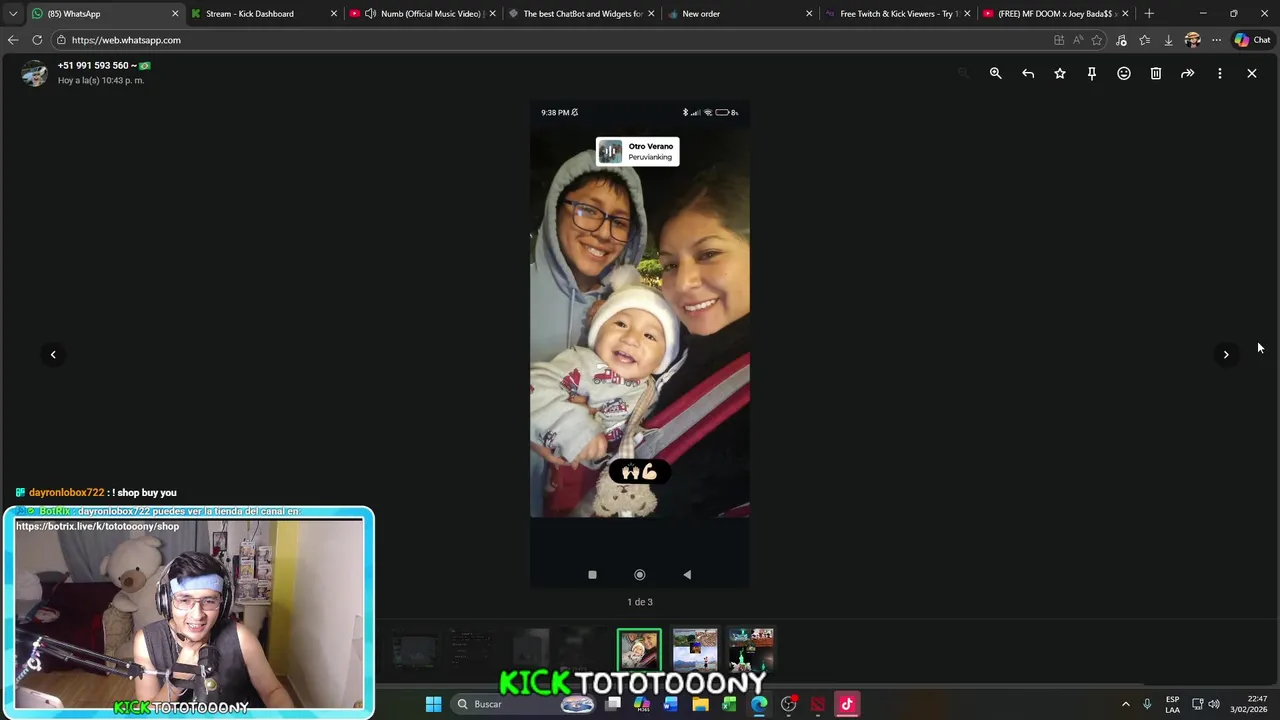This screenshot has height=720, width=1280.
Task: Open Excel from the taskbar
Action: point(730,704)
